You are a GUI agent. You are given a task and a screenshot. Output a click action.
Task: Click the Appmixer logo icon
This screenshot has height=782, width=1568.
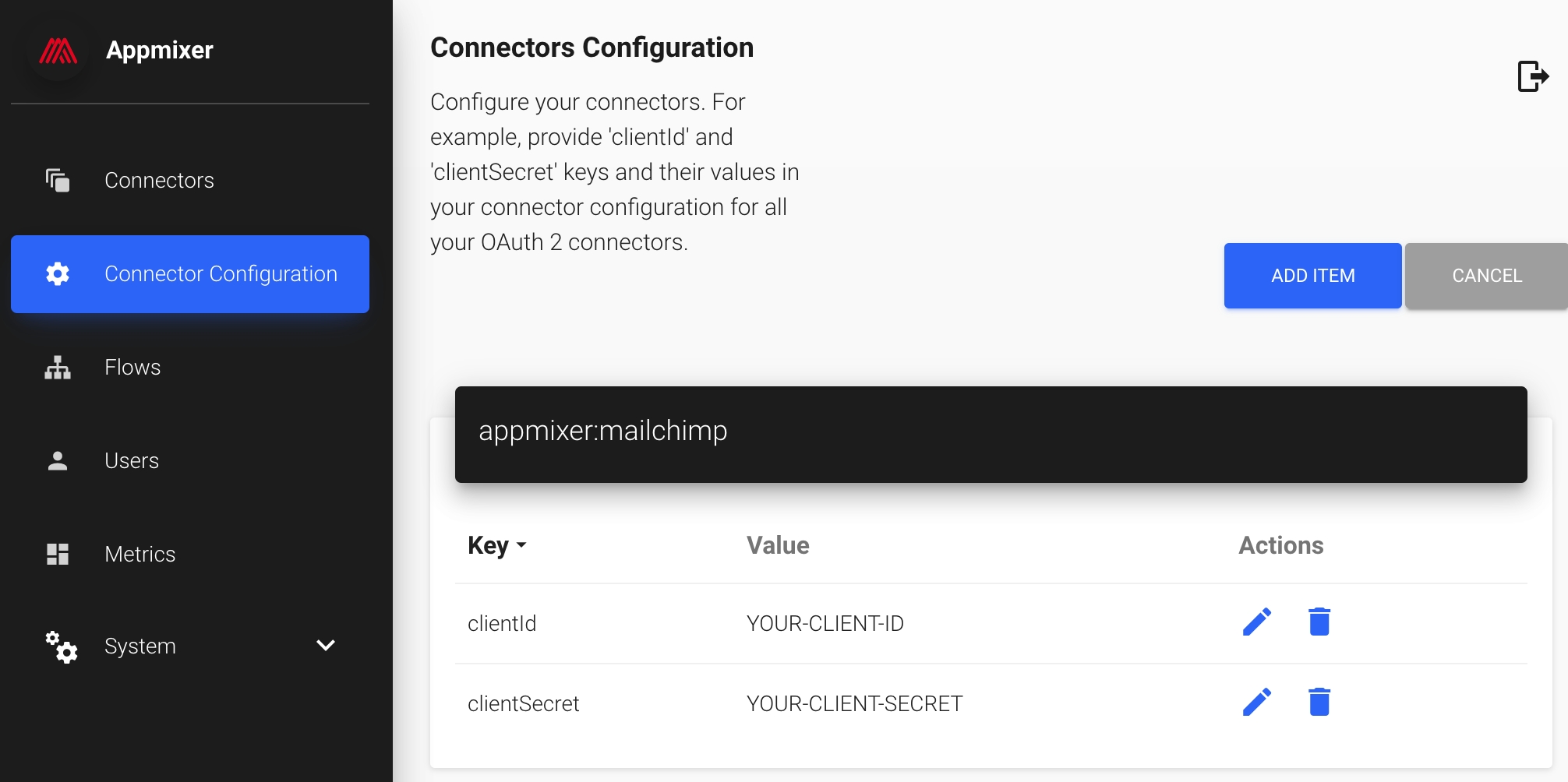click(x=58, y=51)
